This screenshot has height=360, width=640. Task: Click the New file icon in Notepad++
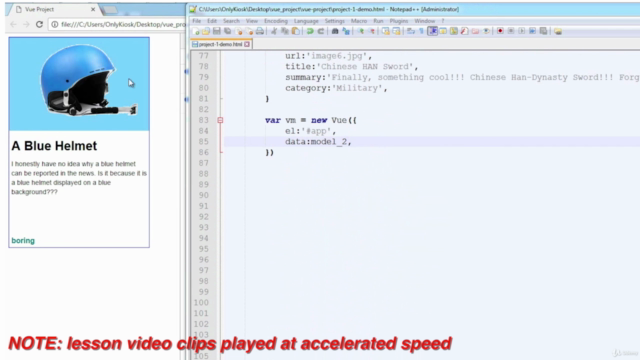pyautogui.click(x=196, y=31)
